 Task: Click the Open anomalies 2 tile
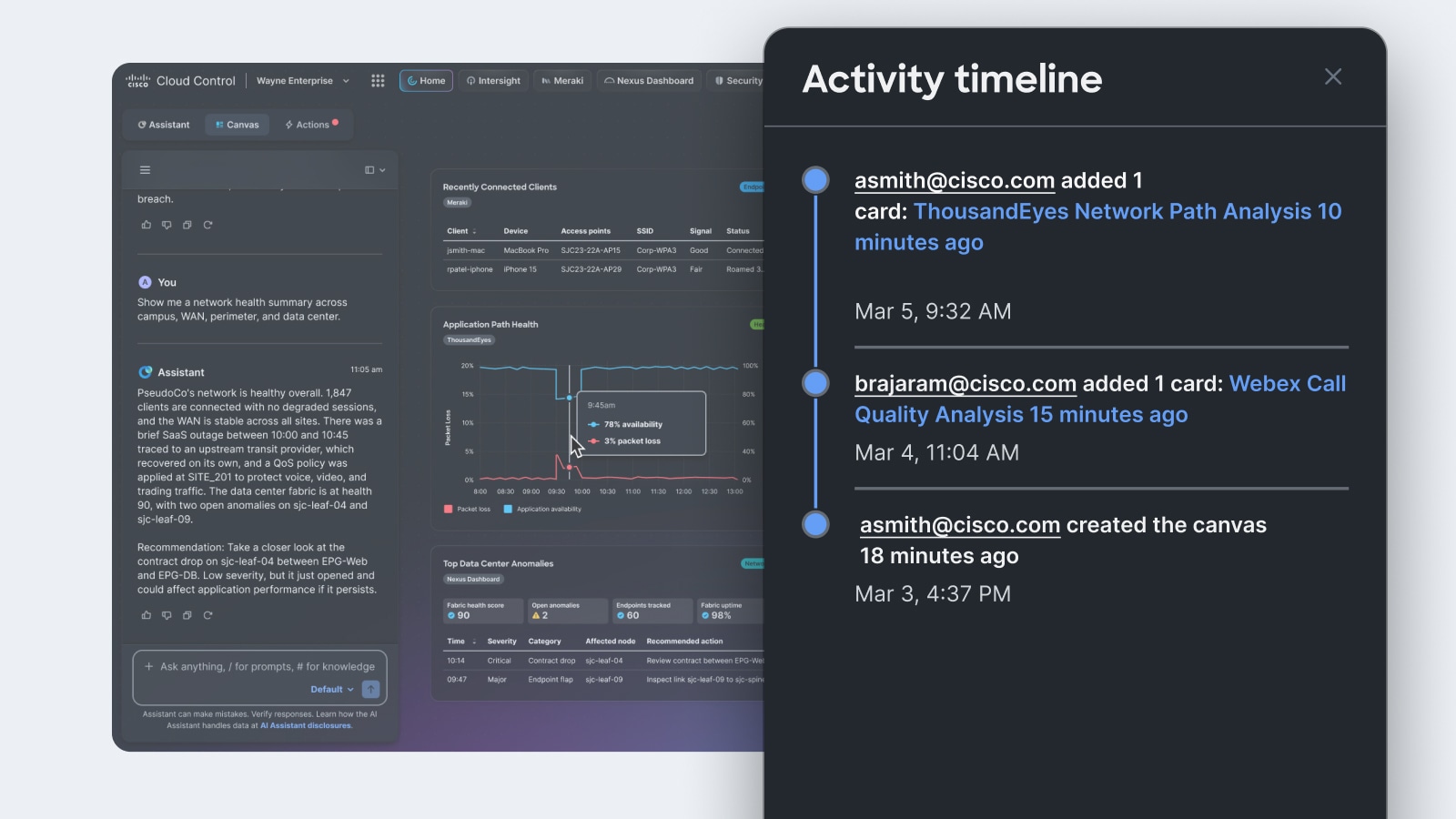coord(568,611)
